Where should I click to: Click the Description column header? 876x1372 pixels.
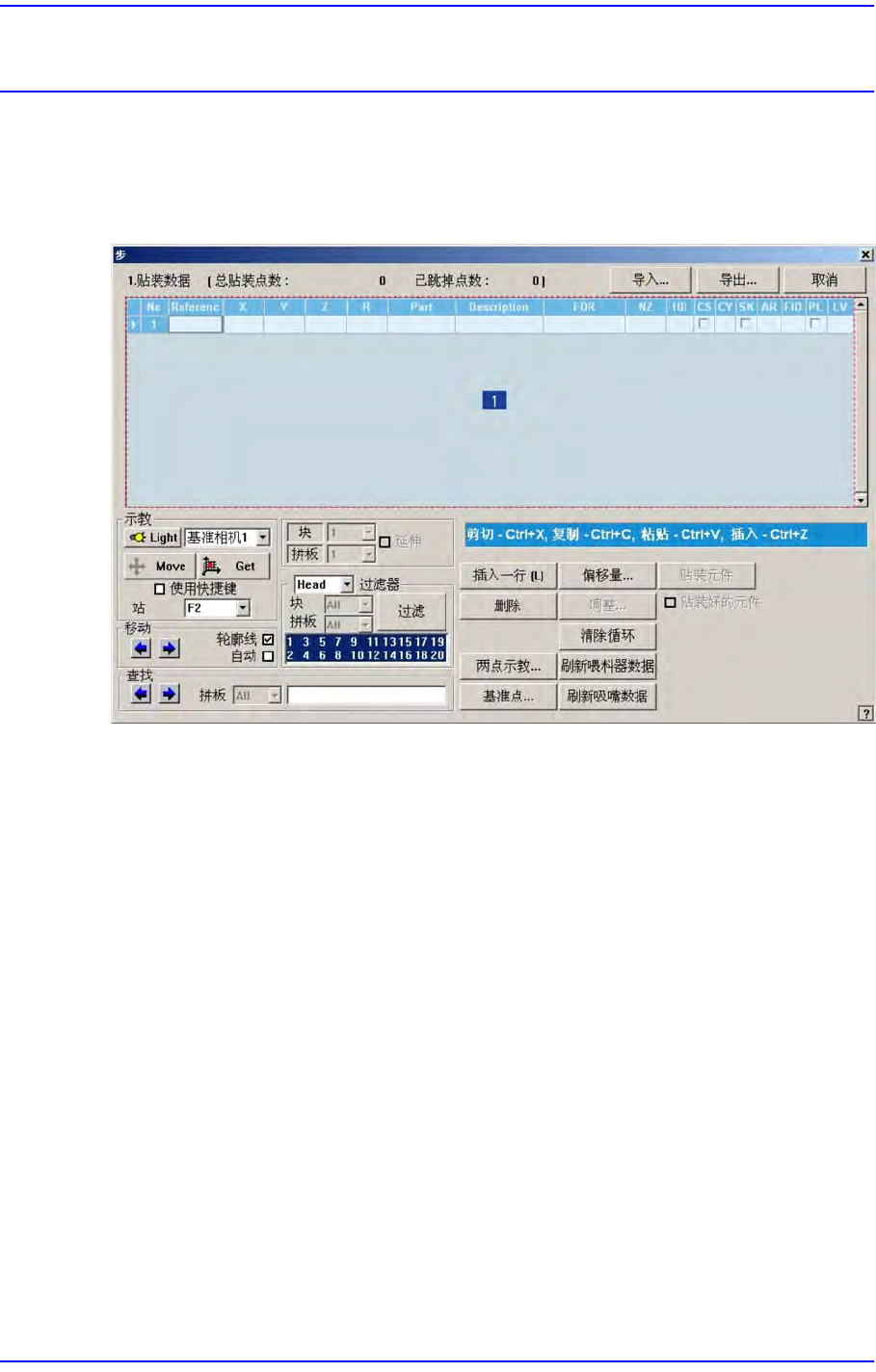pyautogui.click(x=499, y=307)
